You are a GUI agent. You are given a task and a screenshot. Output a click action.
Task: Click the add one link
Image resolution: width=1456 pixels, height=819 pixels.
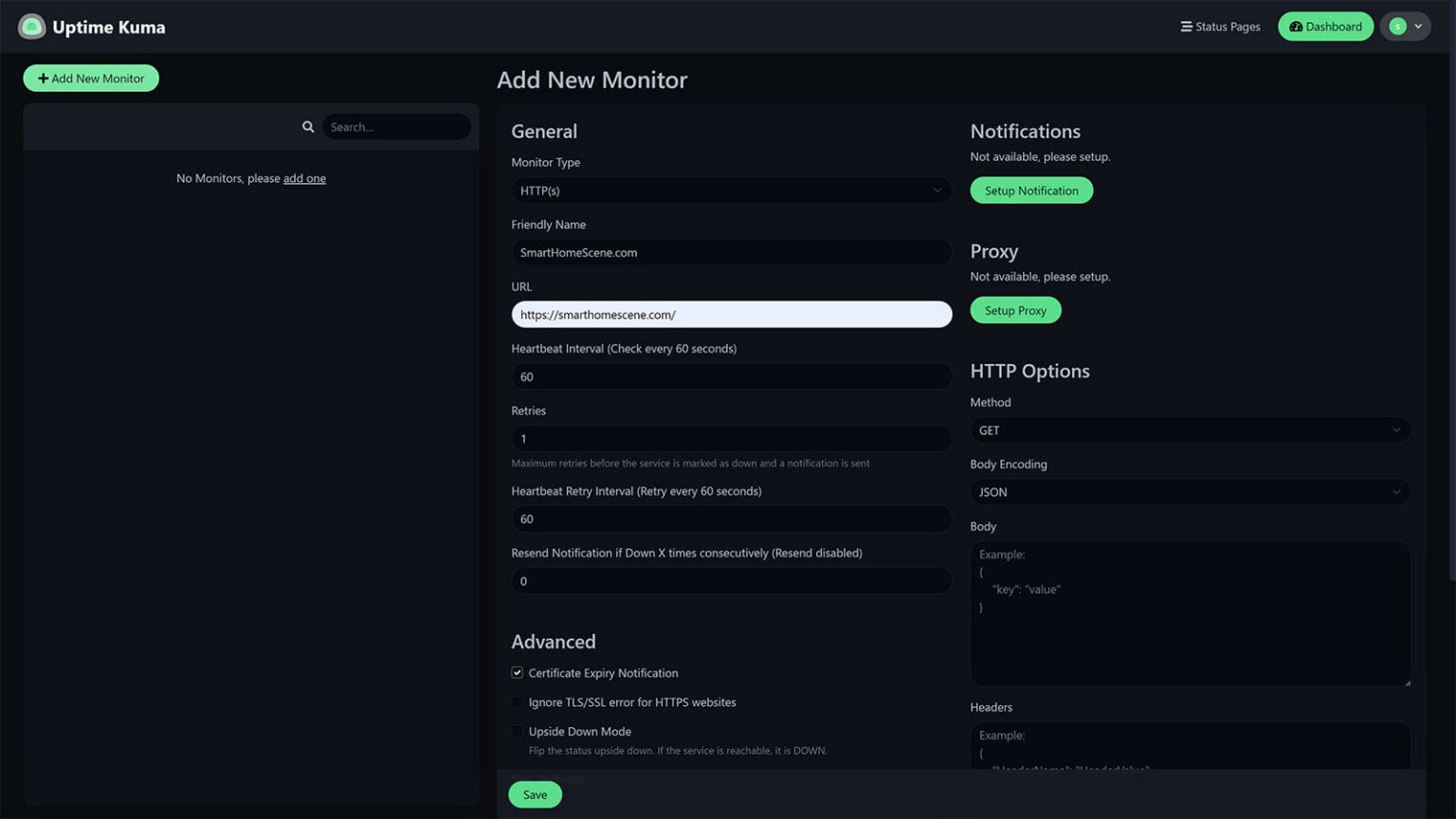(x=303, y=178)
